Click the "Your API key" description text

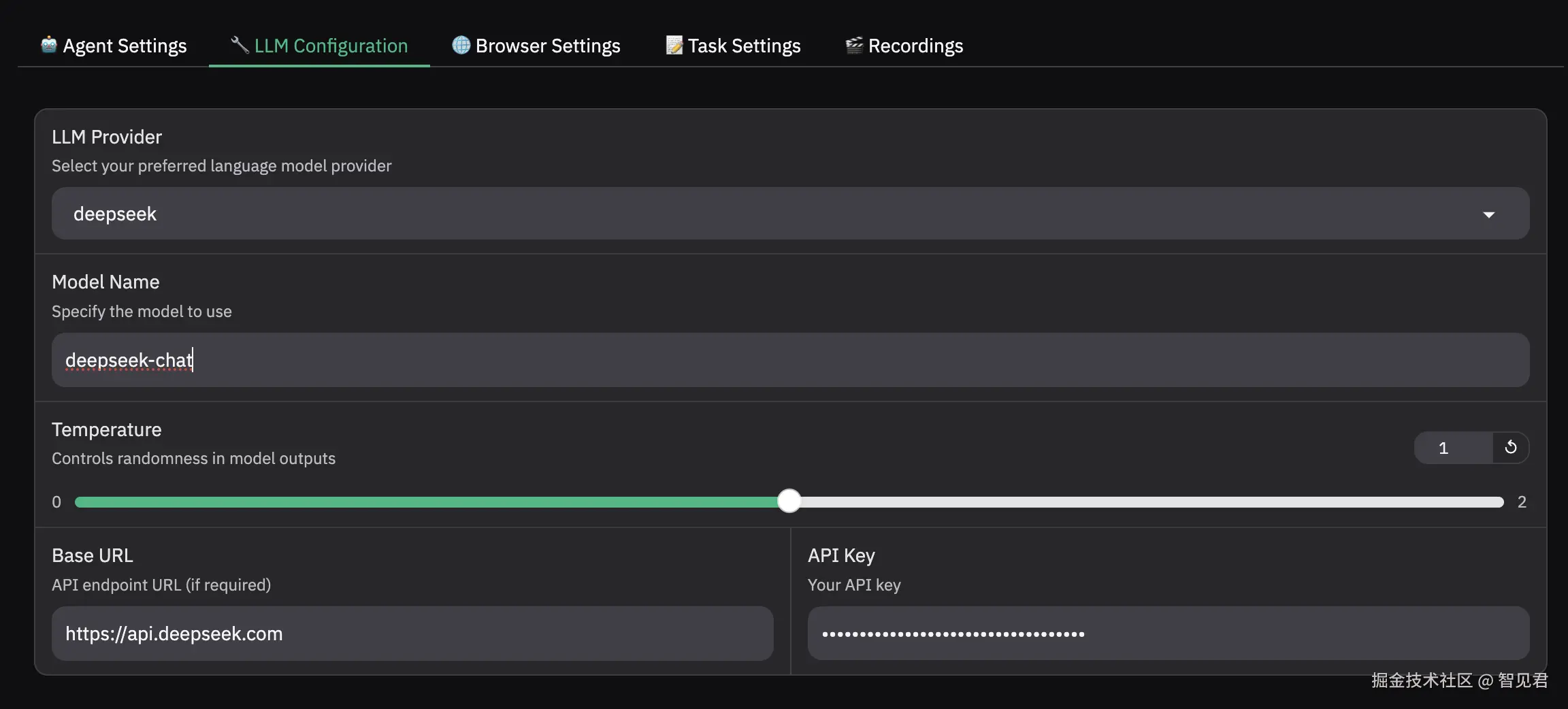pyautogui.click(x=854, y=585)
